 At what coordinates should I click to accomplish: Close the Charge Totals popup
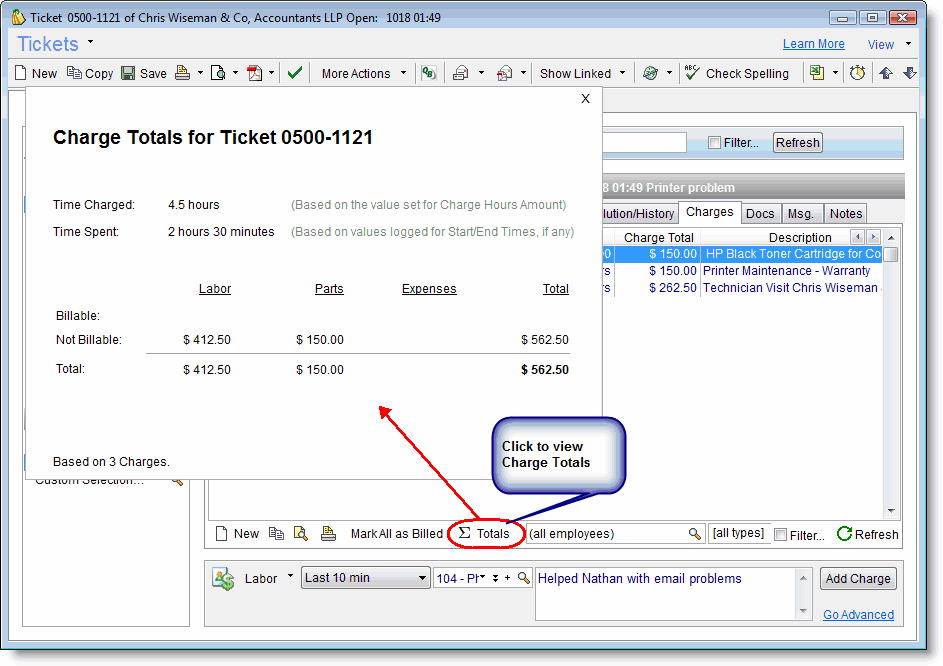coord(586,98)
